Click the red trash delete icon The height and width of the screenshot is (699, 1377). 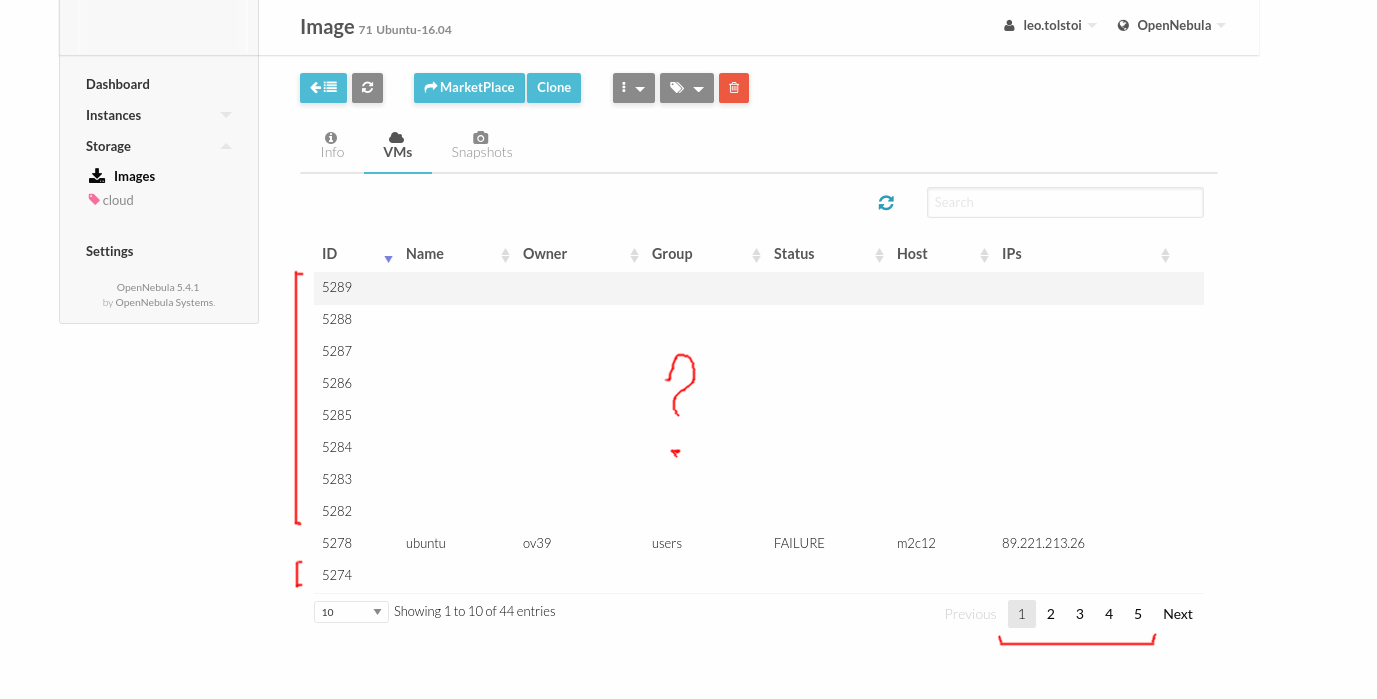click(733, 88)
